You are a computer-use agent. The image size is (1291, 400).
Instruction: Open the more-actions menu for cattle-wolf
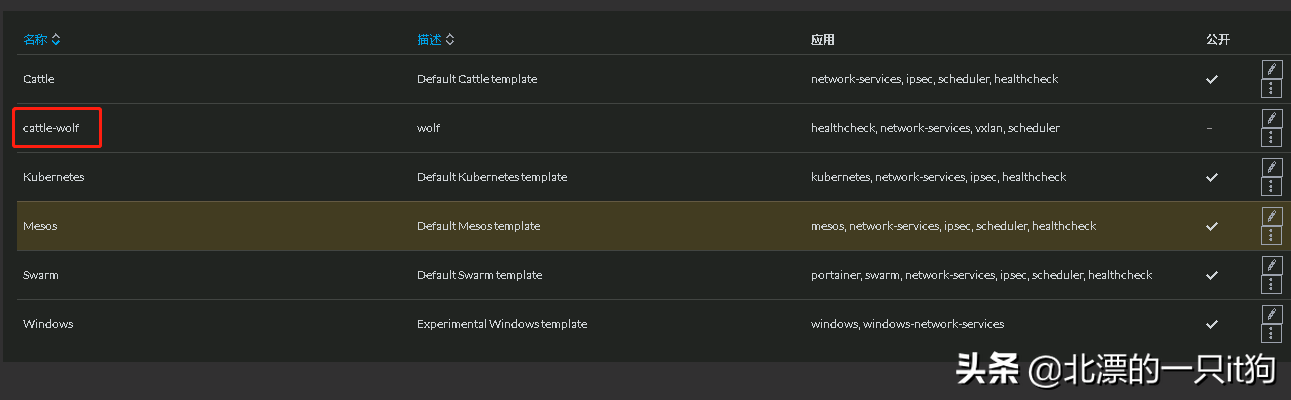(x=1271, y=137)
